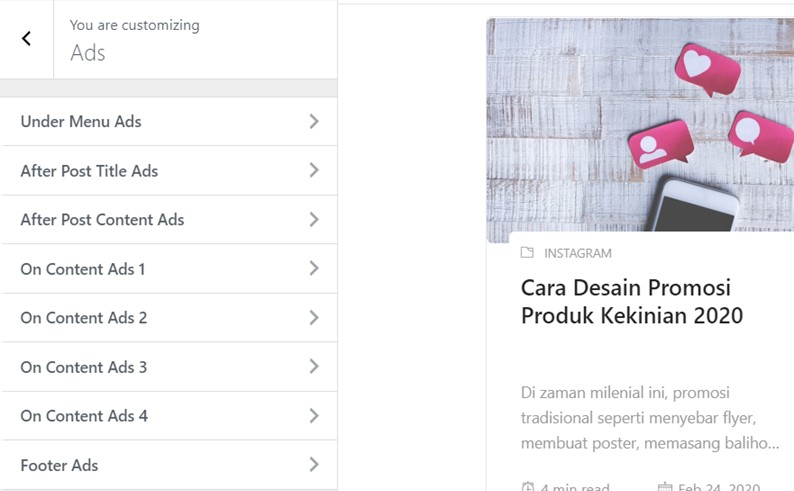The width and height of the screenshot is (794, 491).
Task: Expand On Content Ads 4 via its arrow
Action: pos(314,416)
